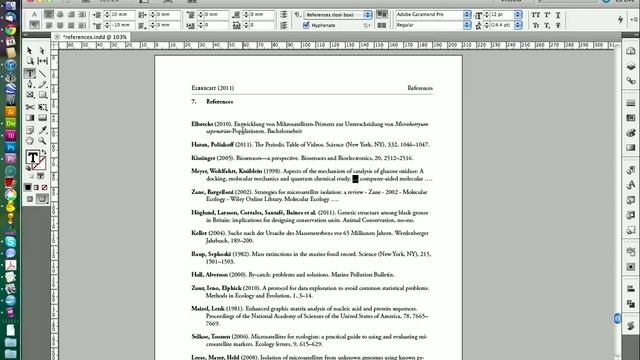This screenshot has height=360, width=640.
Task: Open the Pages panel icon
Action: 631,51
